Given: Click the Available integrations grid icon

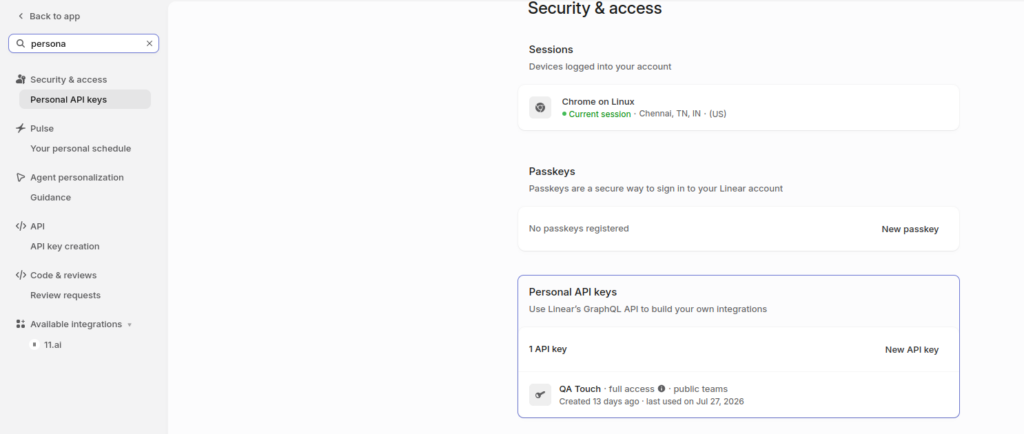Looking at the screenshot, I should click(x=20, y=324).
